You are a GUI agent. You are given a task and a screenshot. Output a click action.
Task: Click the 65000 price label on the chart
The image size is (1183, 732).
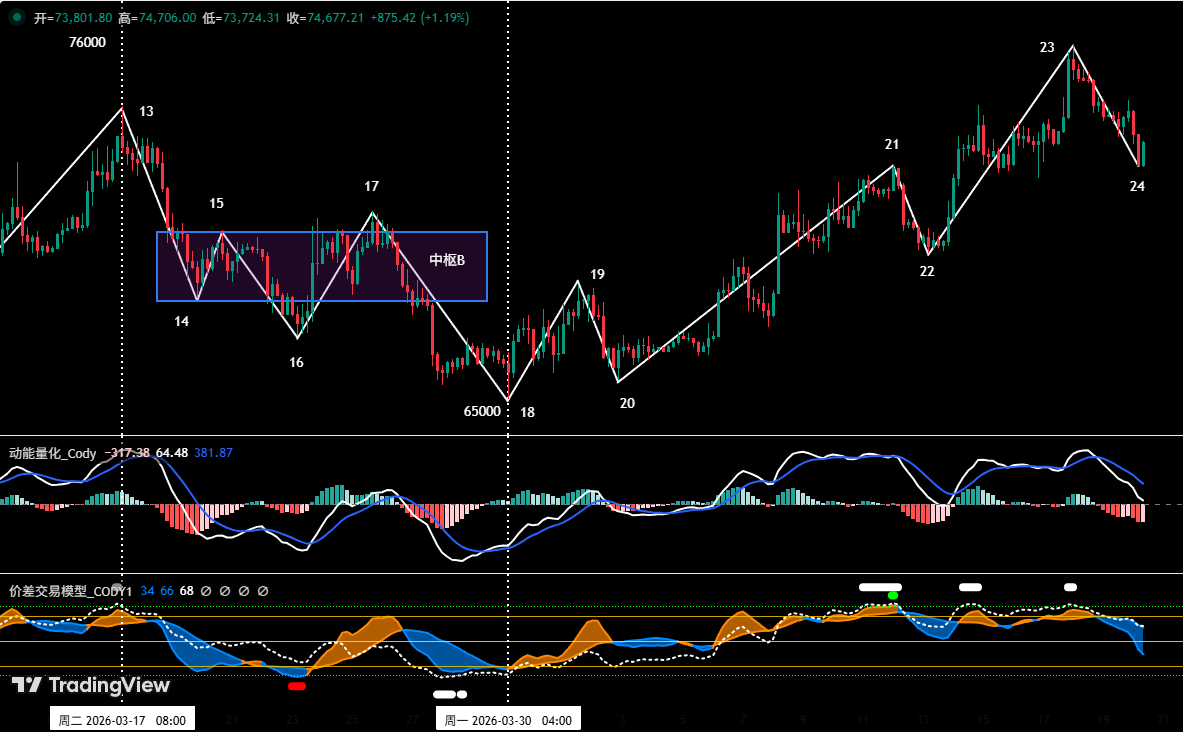[482, 411]
